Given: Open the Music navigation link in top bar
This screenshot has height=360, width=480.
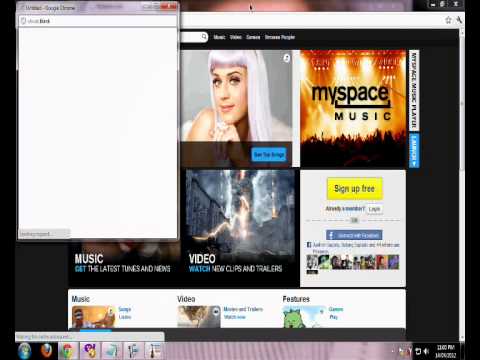Looking at the screenshot, I should 219,37.
